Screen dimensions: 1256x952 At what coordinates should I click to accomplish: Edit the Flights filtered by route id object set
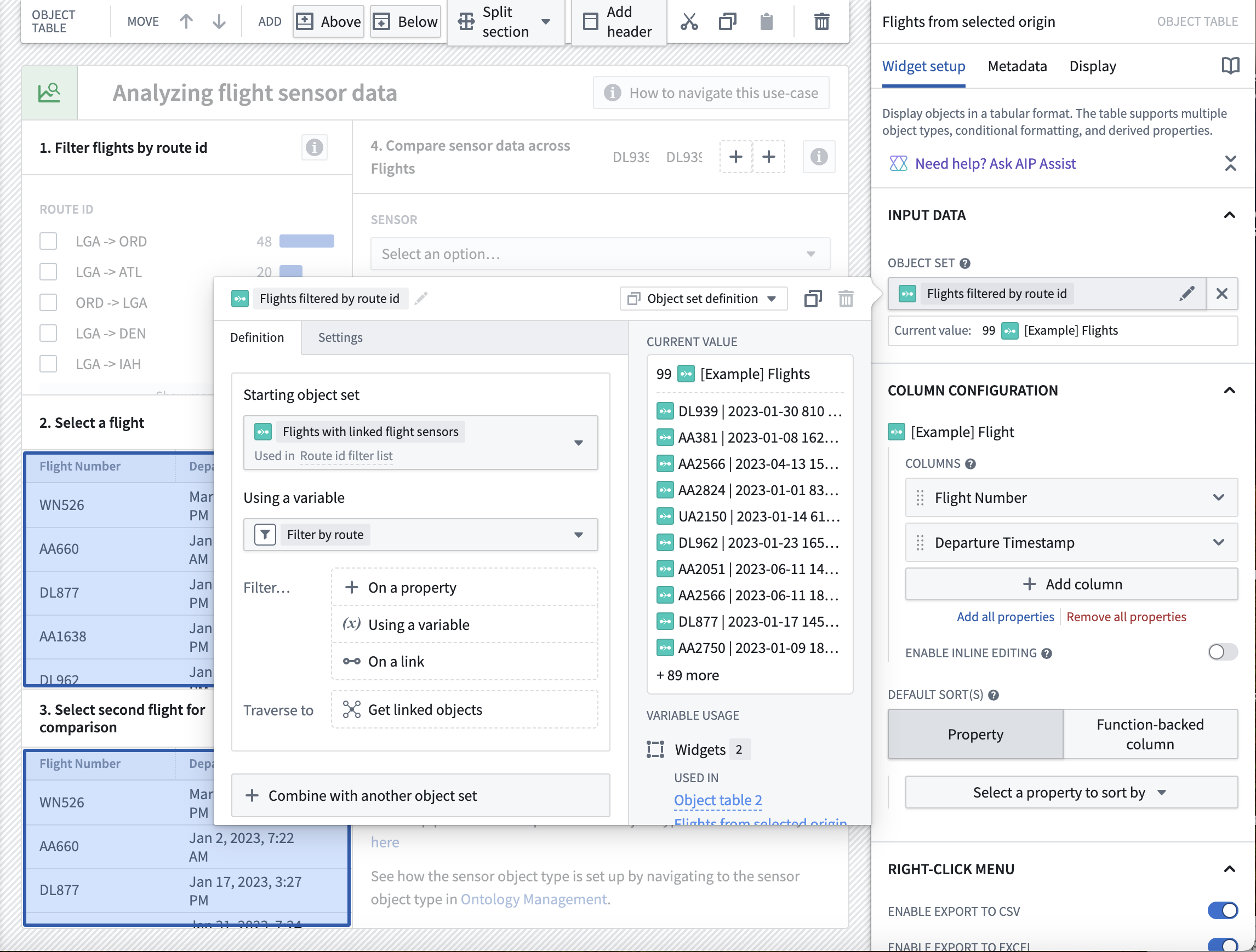pos(1187,294)
